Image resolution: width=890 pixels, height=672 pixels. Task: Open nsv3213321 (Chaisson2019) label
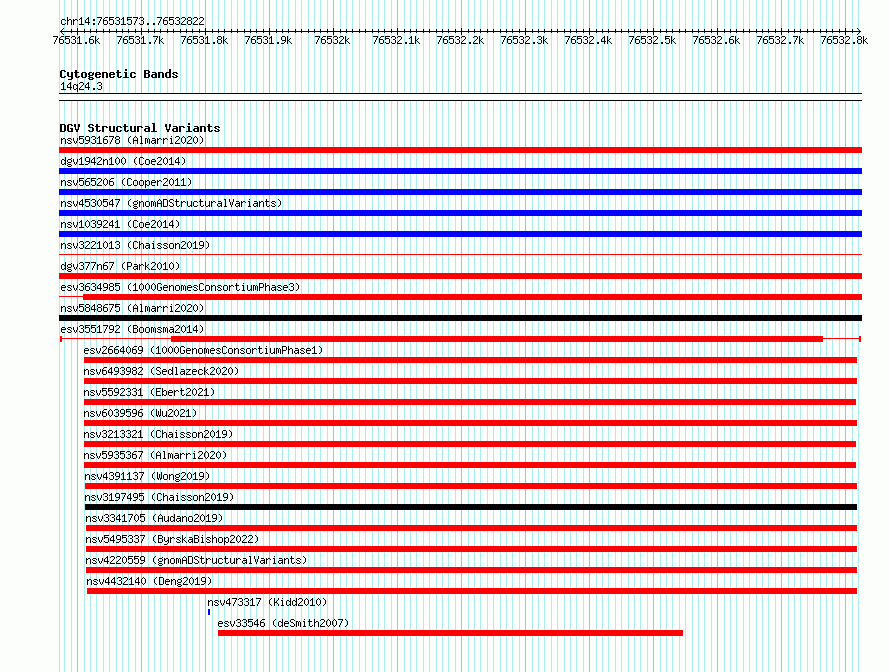pyautogui.click(x=158, y=434)
